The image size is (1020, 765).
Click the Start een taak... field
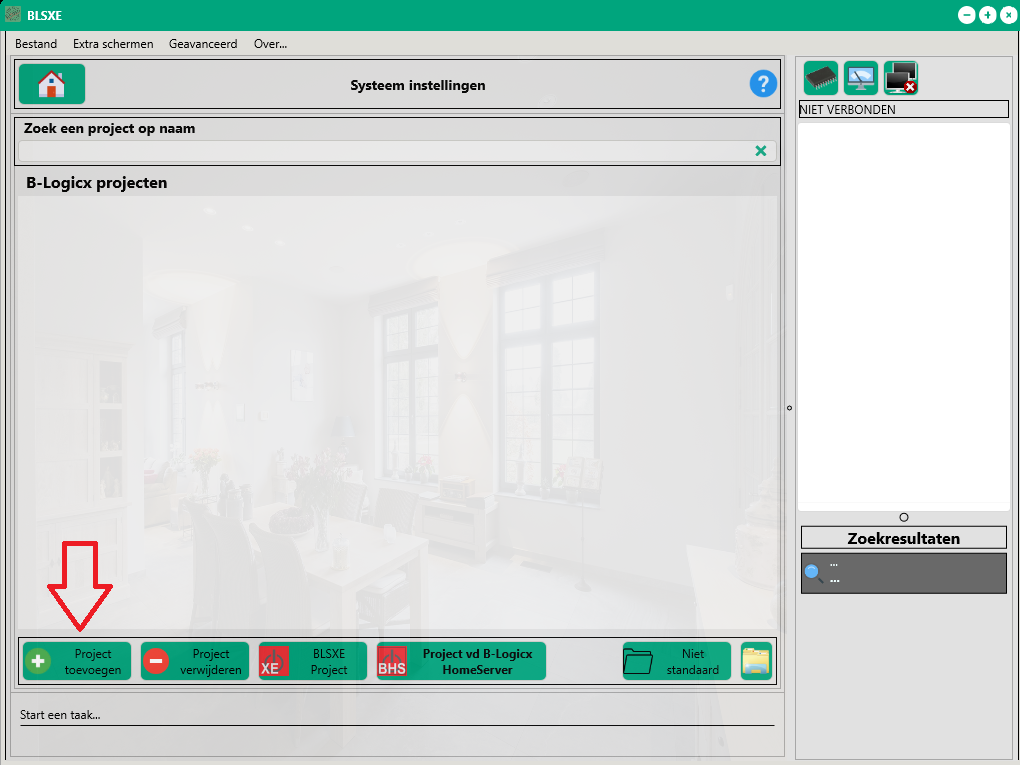(397, 715)
